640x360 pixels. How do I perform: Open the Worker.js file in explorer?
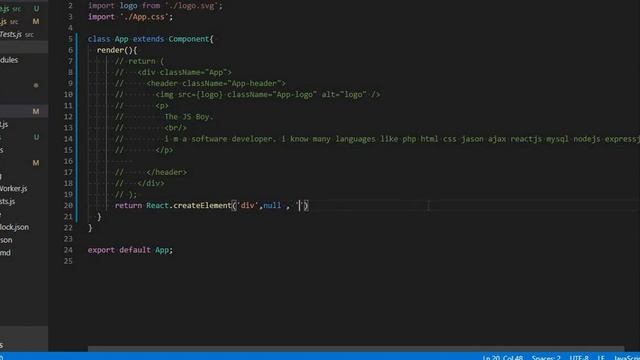pyautogui.click(x=13, y=189)
